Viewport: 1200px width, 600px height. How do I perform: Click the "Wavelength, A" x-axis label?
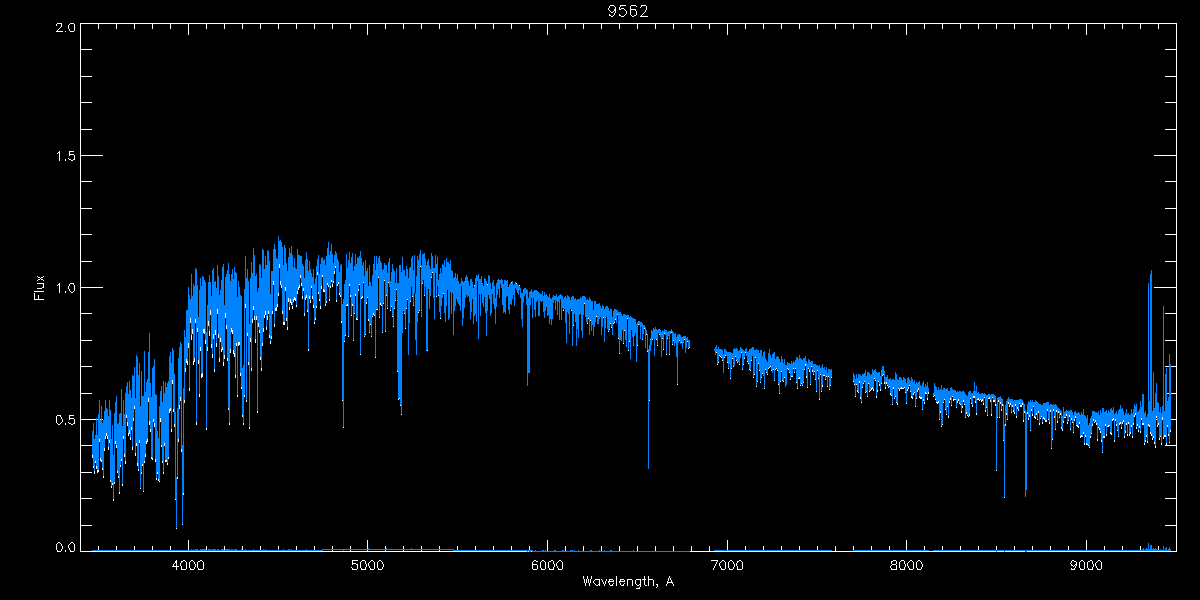(x=627, y=581)
